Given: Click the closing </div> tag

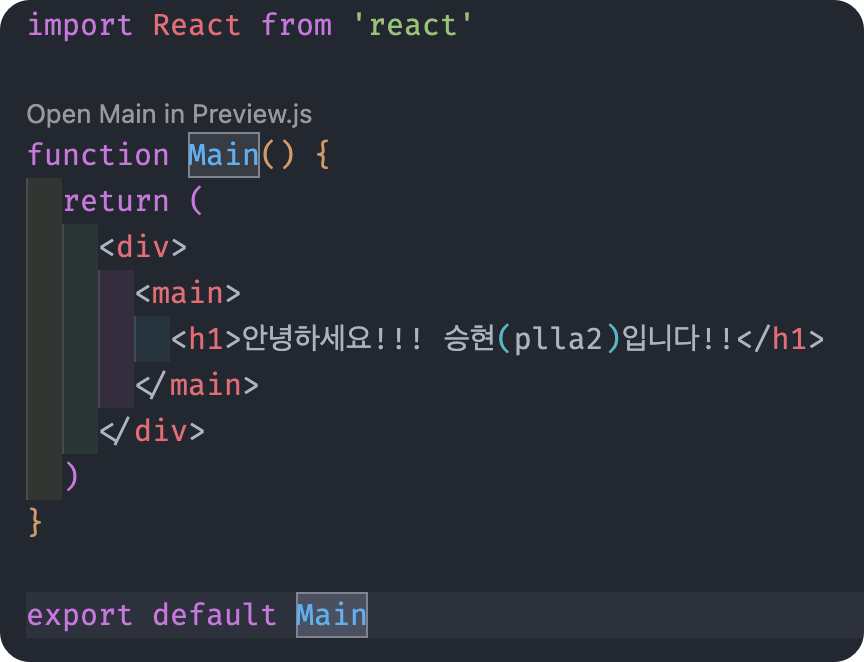Looking at the screenshot, I should 152,430.
